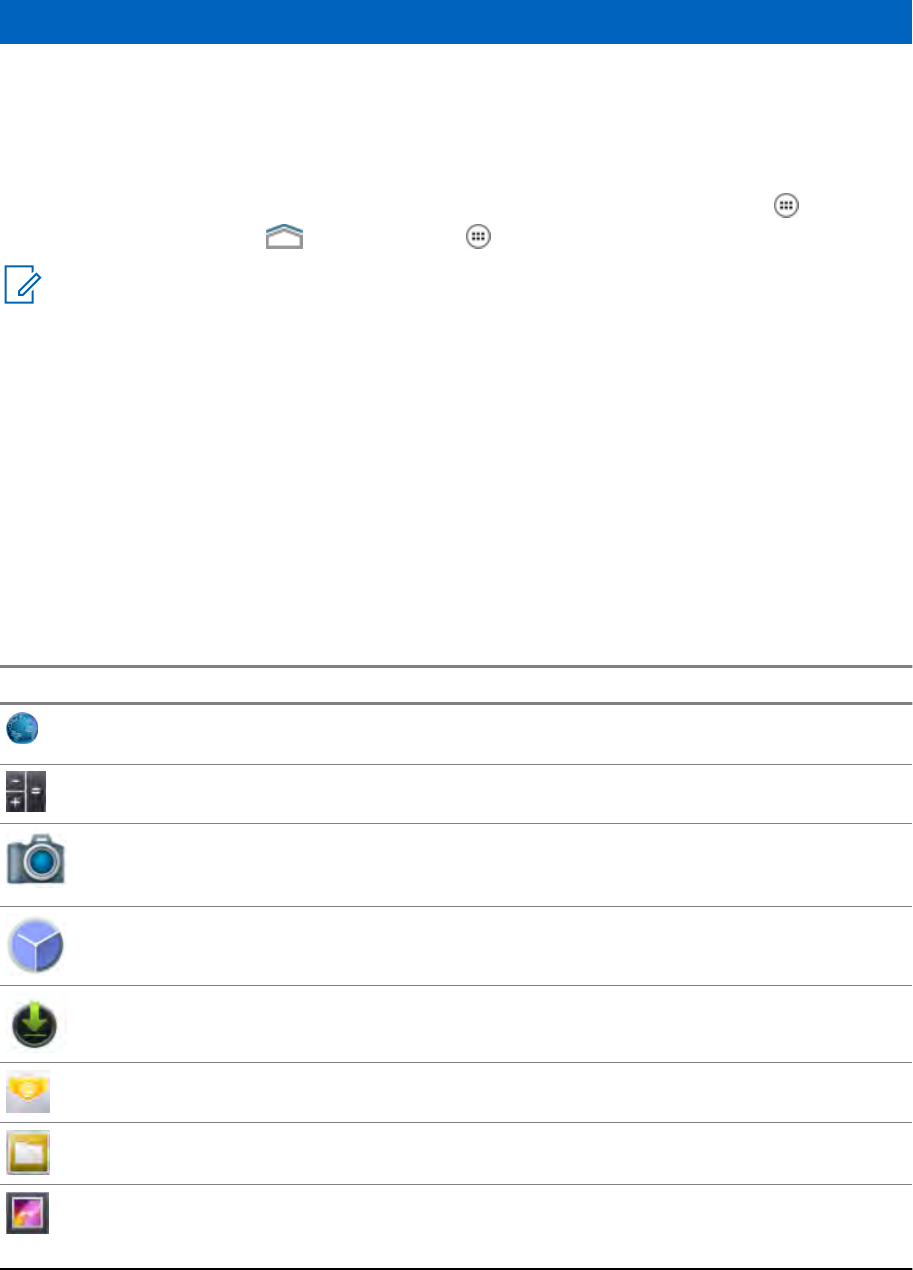Click the blue header bar at the top
This screenshot has width=913, height=1270.
pos(456,22)
